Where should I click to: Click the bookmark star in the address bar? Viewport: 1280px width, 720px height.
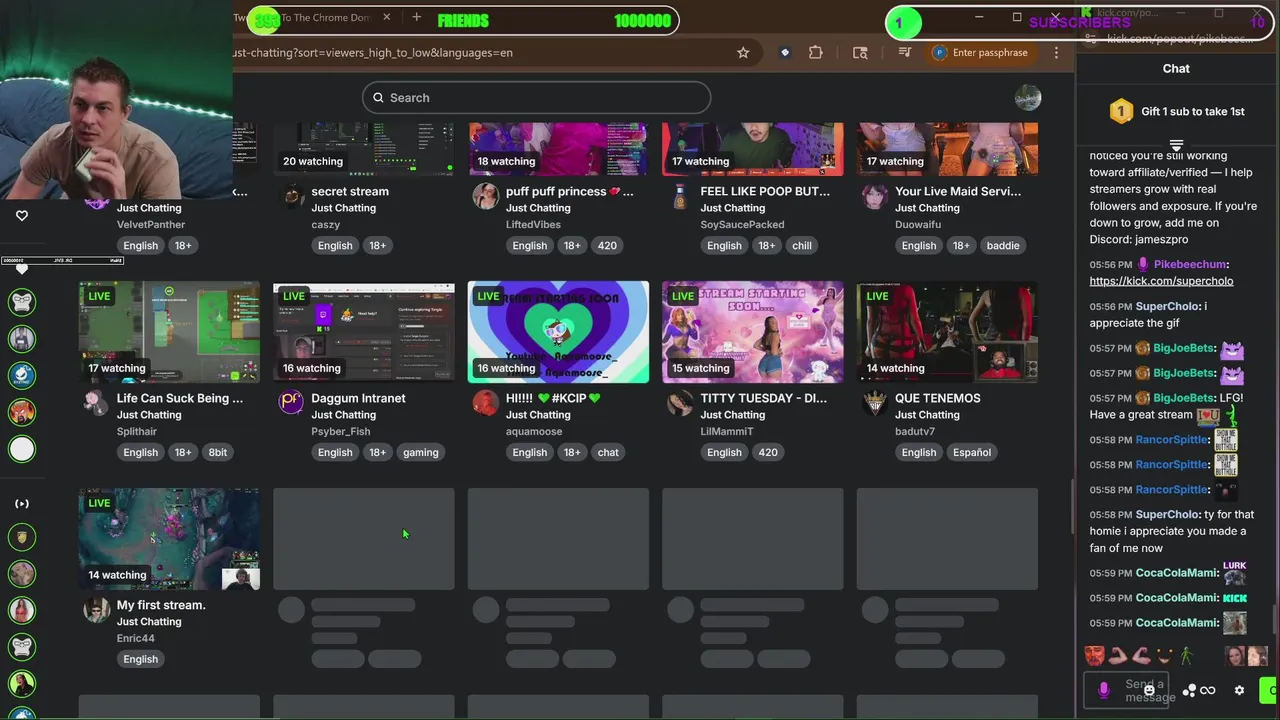743,53
